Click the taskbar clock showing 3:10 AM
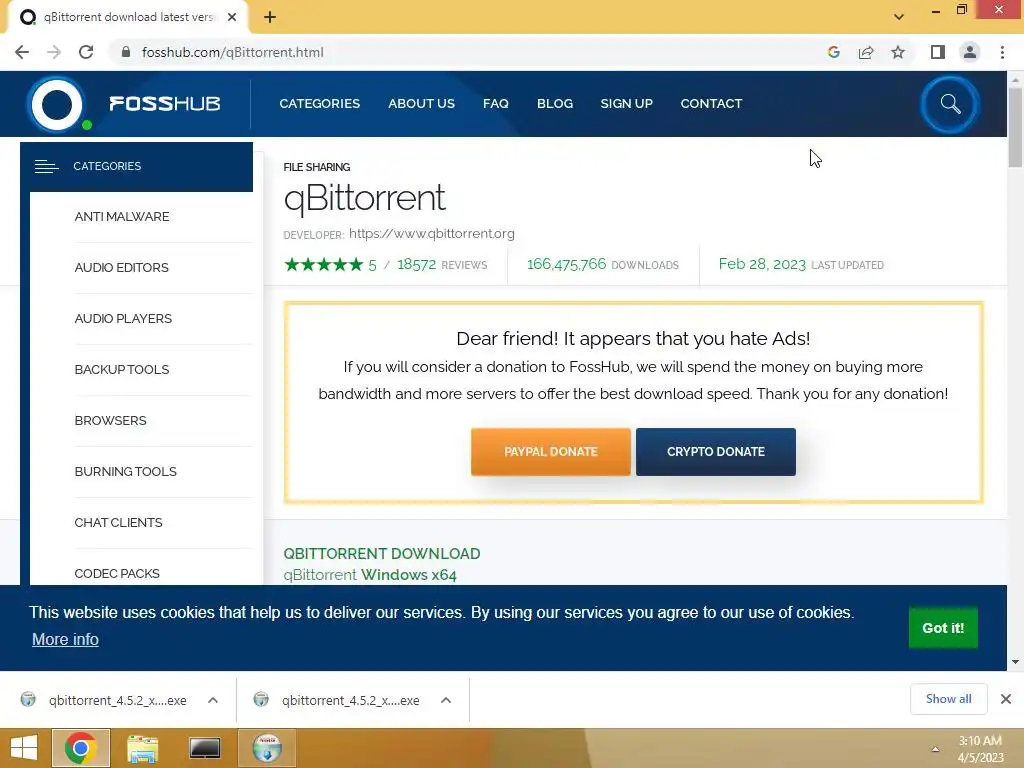Screen dimensions: 1024x768 [x=980, y=748]
